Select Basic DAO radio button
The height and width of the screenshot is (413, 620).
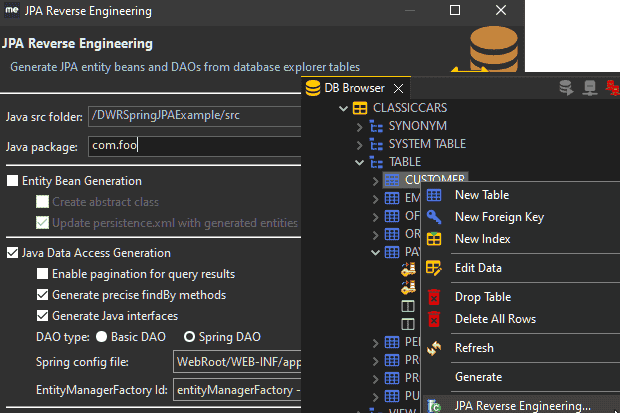[102, 337]
